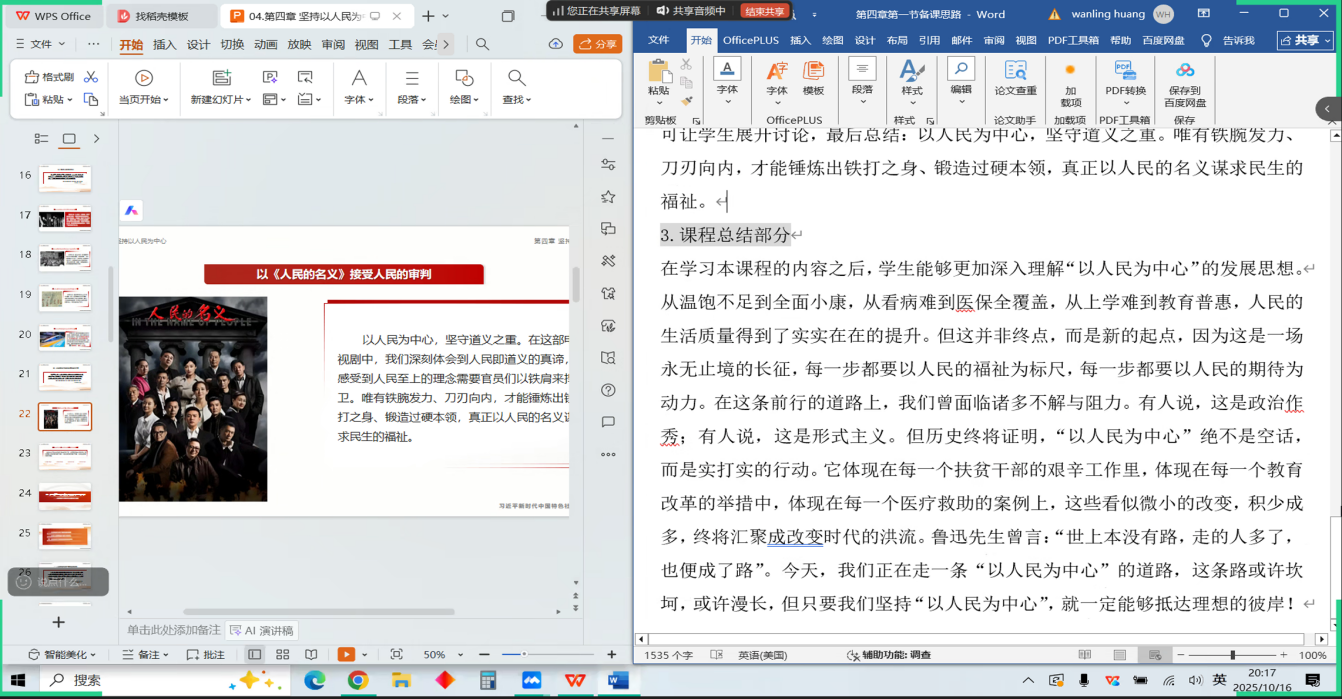The image size is (1342, 699).
Task: Open the AI 演讲稿 speech draft tool
Action: (261, 630)
